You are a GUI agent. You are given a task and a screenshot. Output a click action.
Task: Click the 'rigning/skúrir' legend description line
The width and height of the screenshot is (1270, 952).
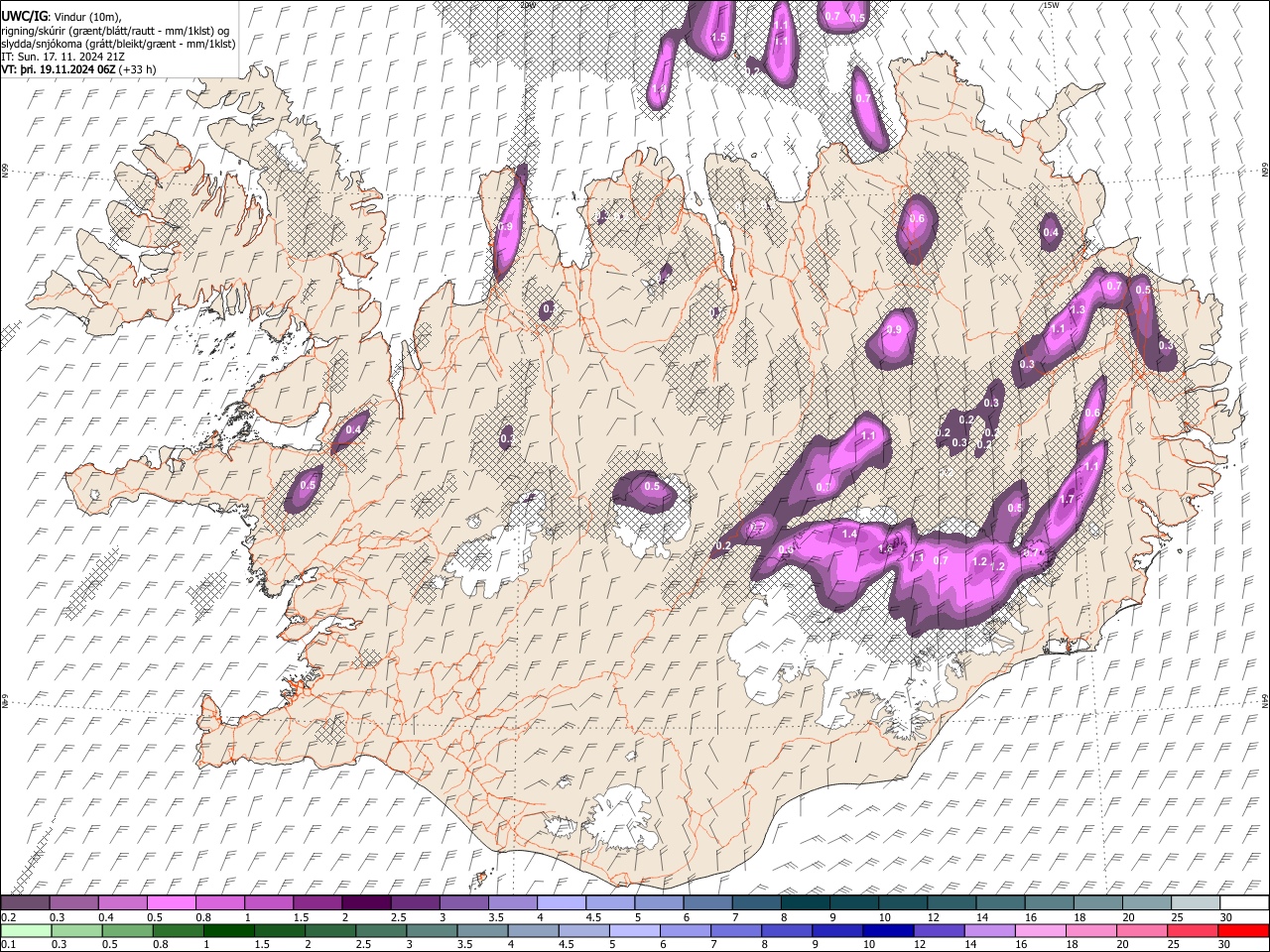point(115,31)
